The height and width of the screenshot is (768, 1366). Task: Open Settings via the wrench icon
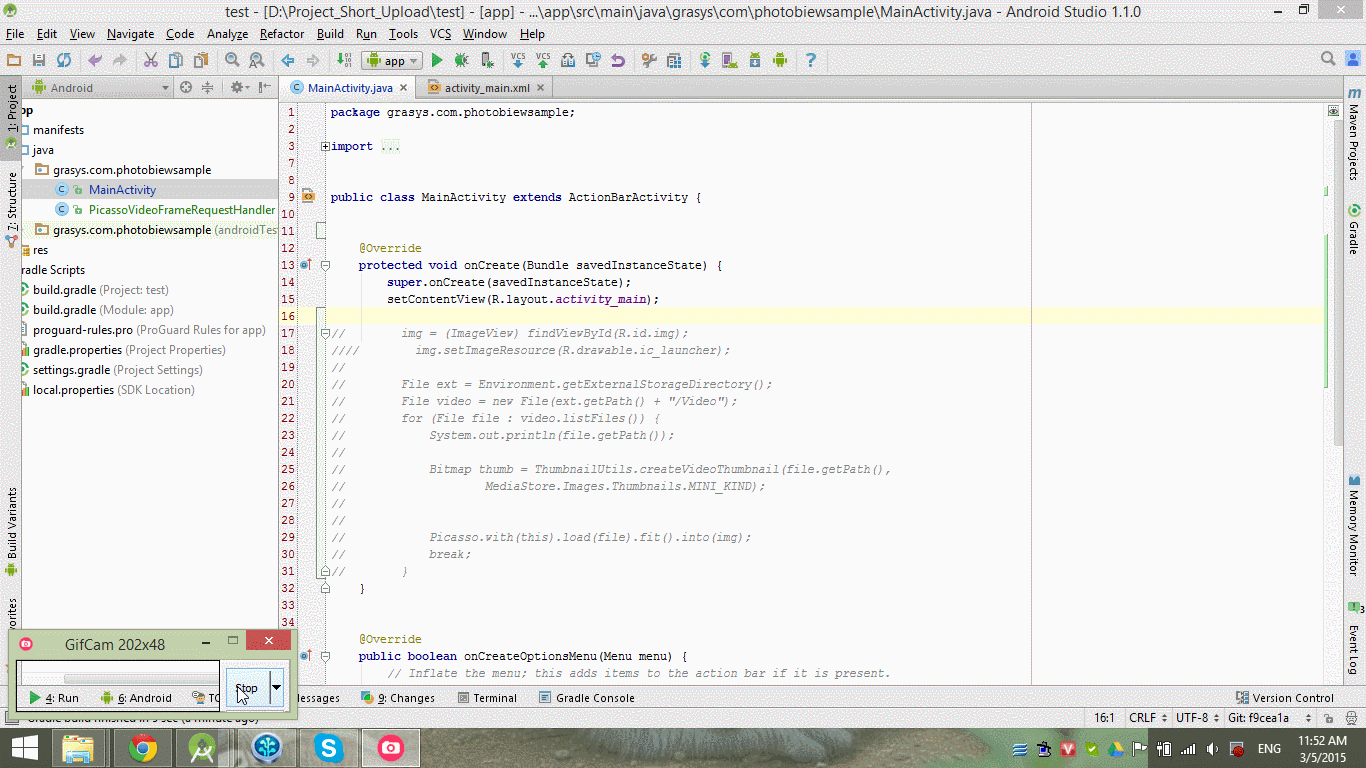(648, 60)
